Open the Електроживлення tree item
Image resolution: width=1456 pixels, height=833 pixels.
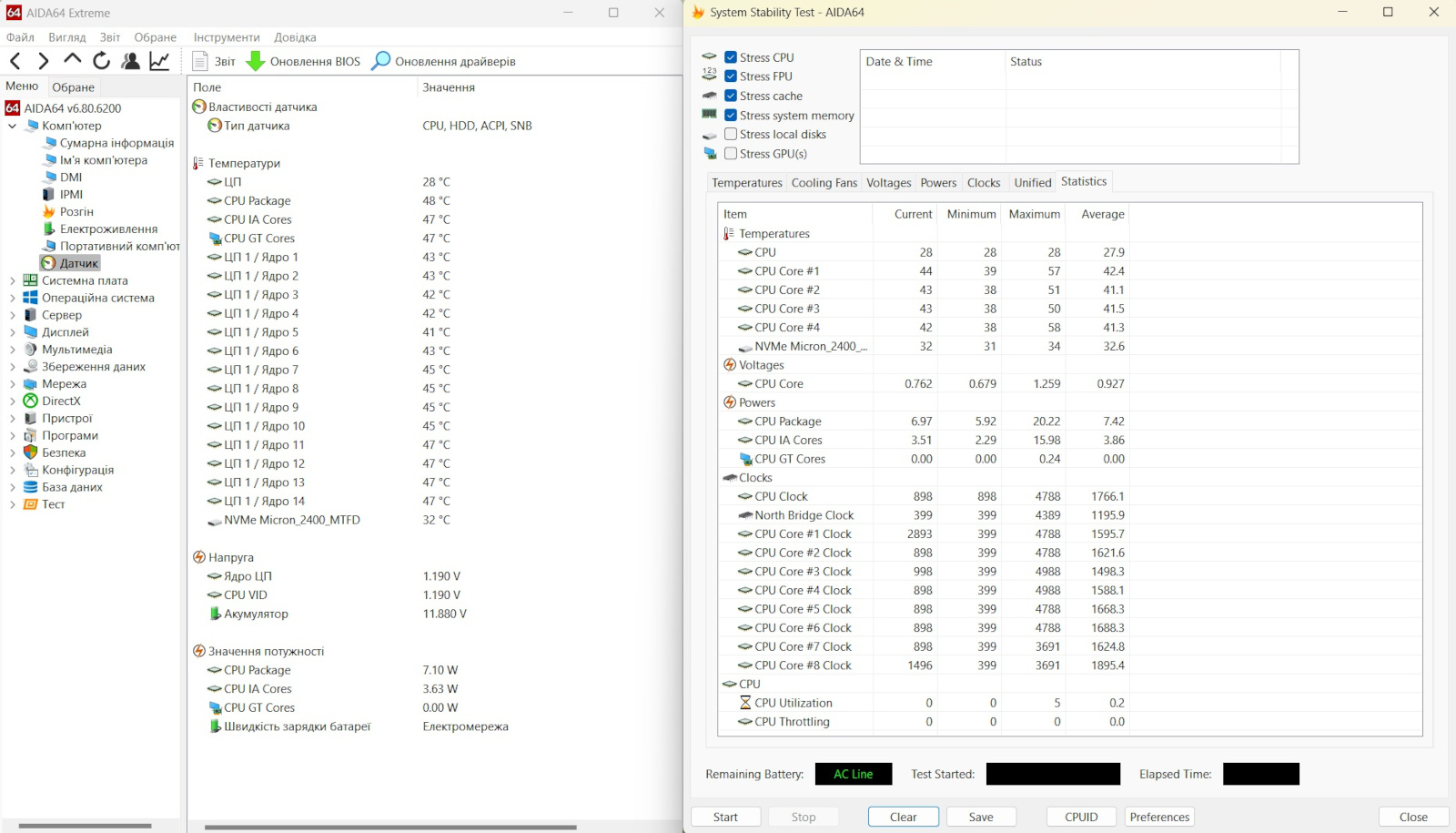[108, 229]
